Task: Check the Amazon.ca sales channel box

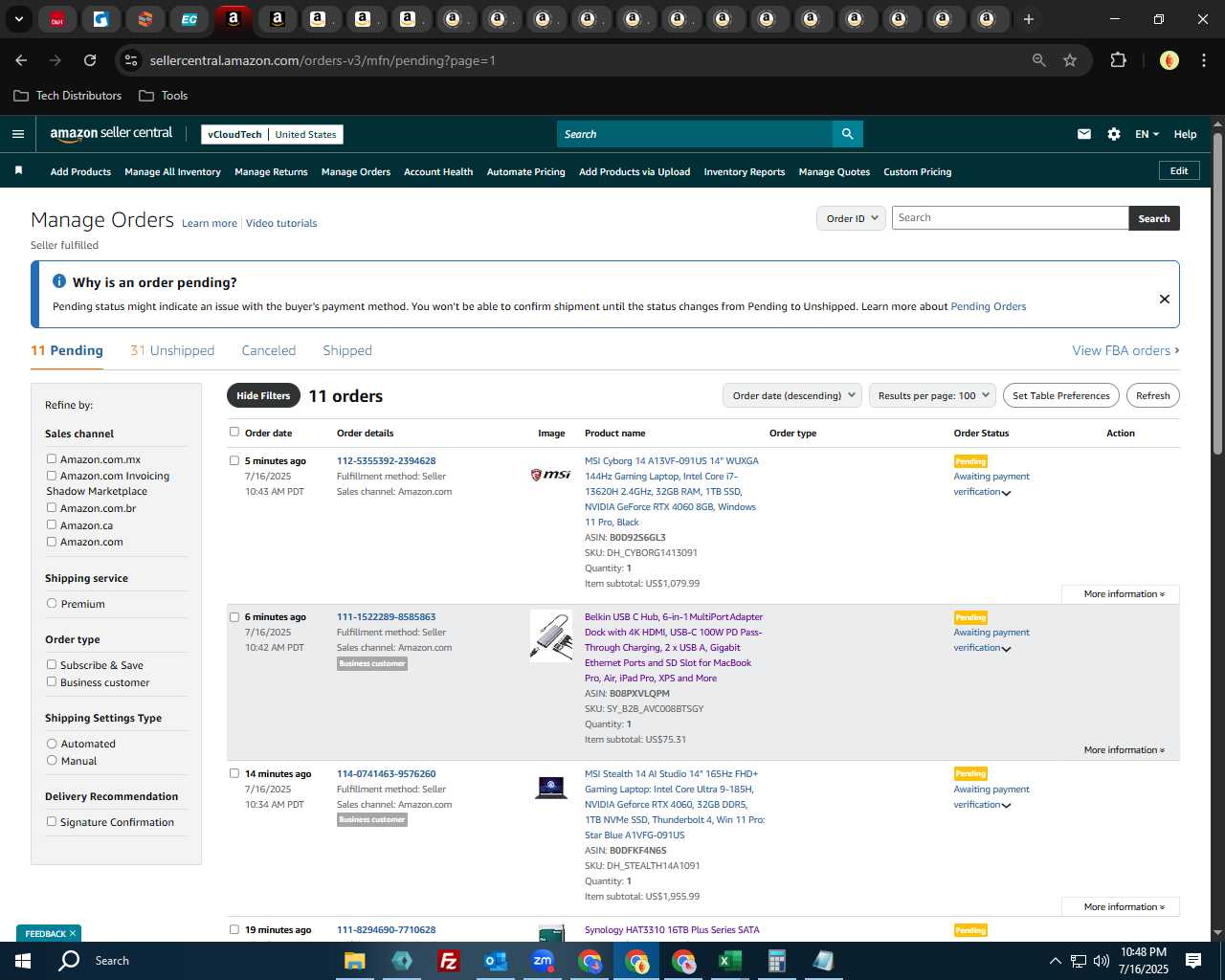Action: [x=52, y=524]
